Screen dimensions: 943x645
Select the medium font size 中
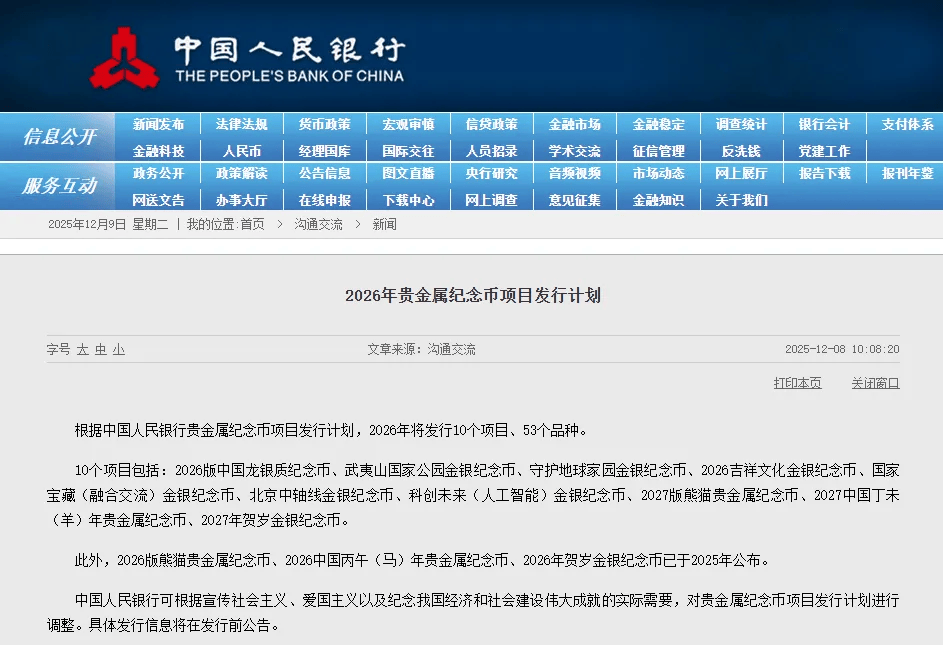point(99,348)
